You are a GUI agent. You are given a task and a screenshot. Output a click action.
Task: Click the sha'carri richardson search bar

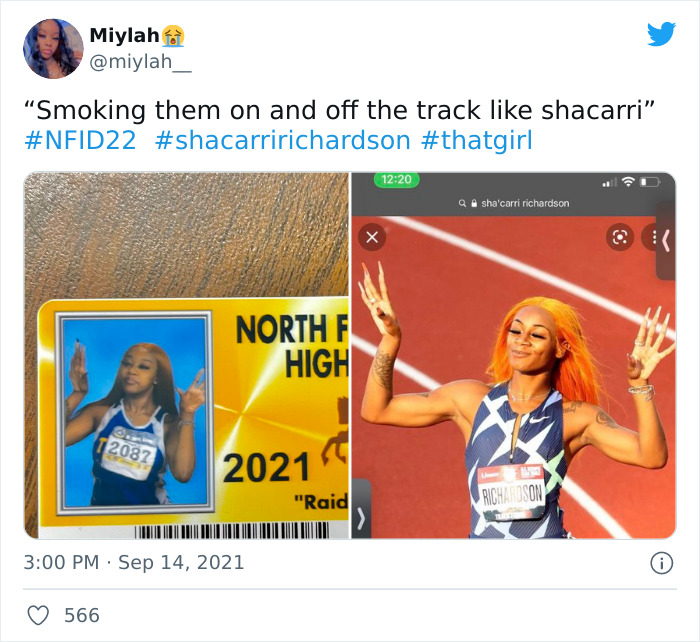pyautogui.click(x=514, y=203)
